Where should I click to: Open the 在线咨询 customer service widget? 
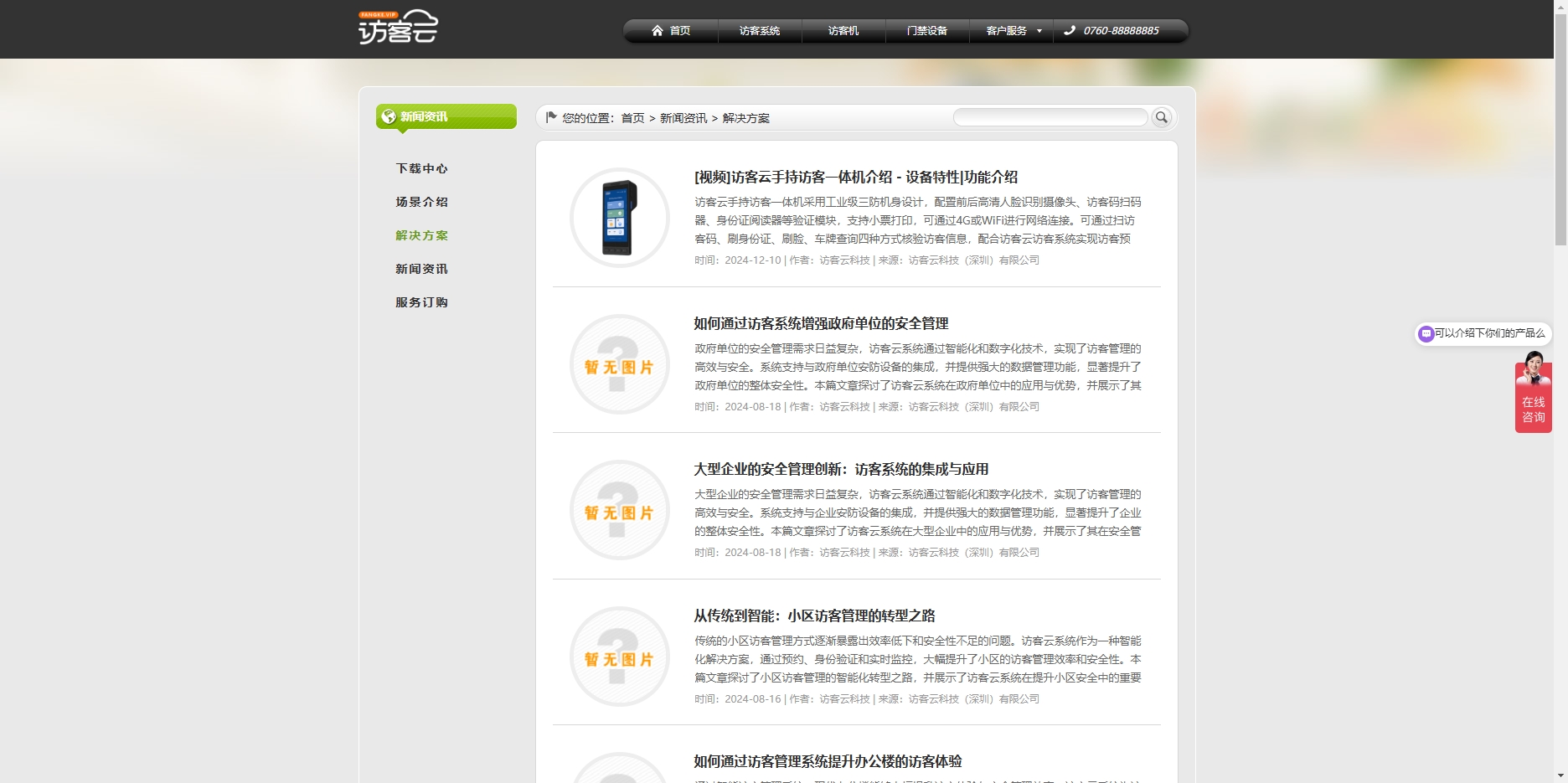[x=1534, y=392]
